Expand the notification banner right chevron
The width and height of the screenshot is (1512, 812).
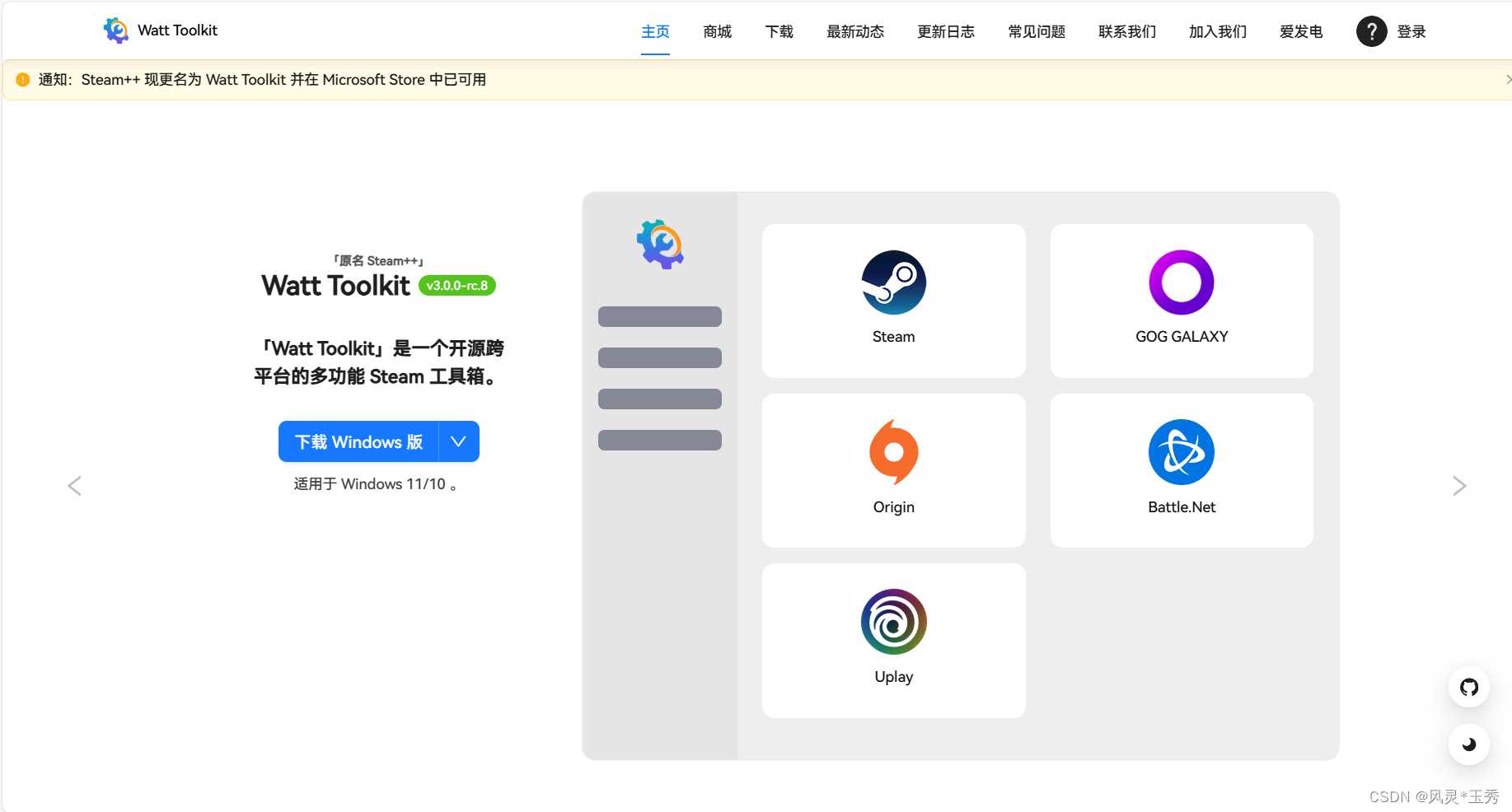click(1508, 80)
